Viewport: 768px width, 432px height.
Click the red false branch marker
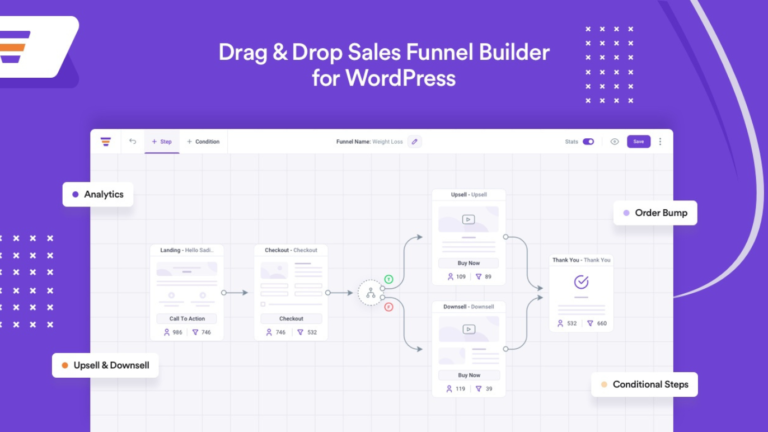click(x=388, y=307)
